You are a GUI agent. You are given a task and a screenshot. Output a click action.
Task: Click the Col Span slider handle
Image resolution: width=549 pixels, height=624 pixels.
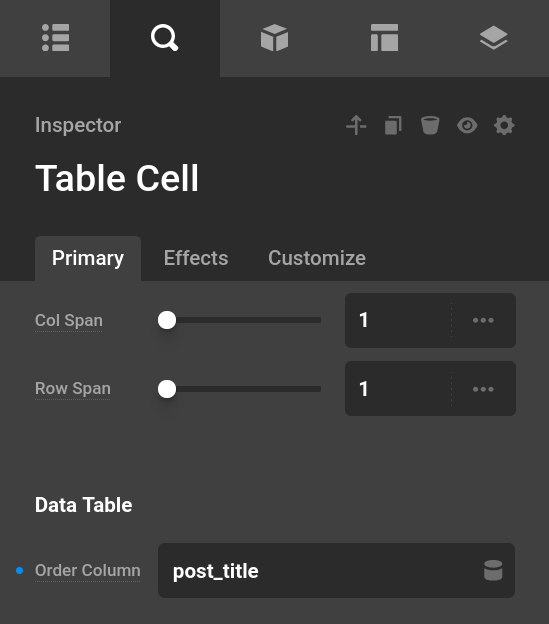[167, 320]
